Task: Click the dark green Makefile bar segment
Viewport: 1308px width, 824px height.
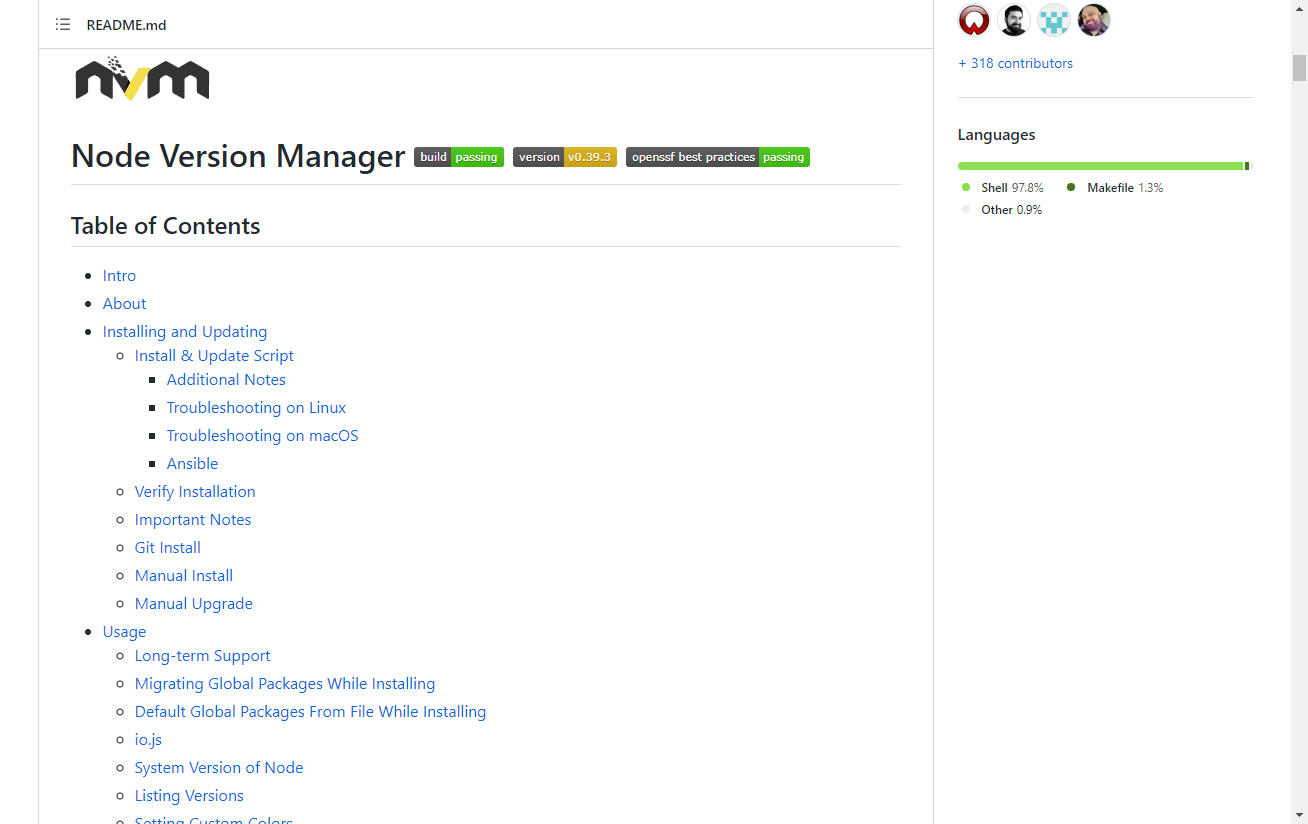Action: tap(1247, 166)
